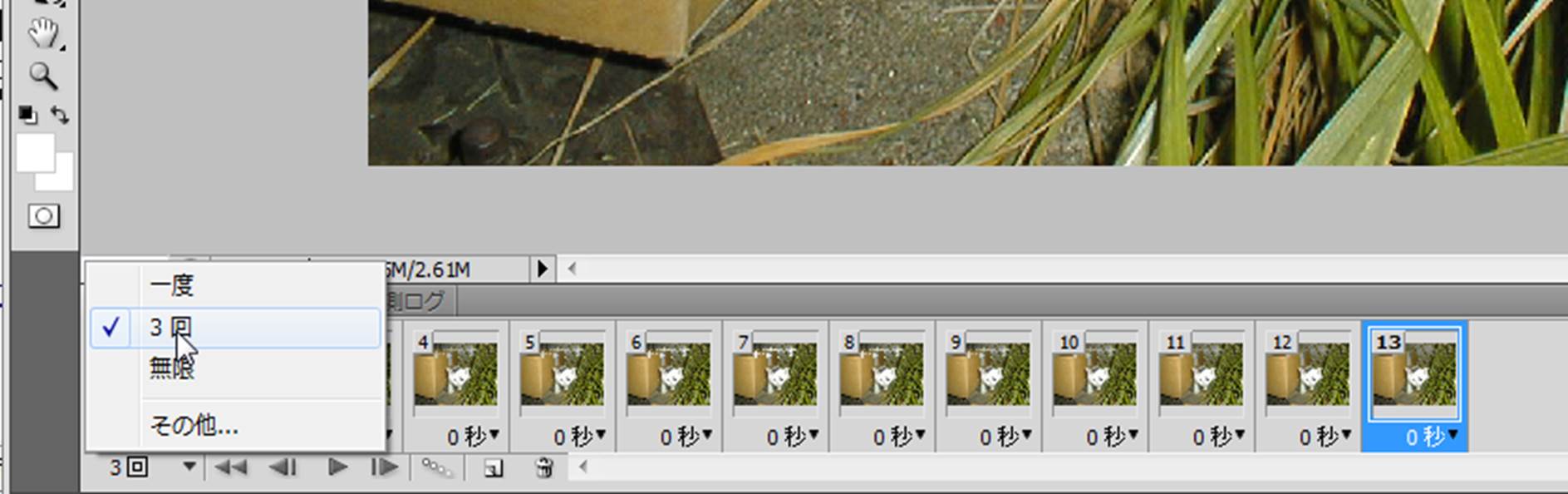Advance to the next frame
This screenshot has height=494, width=1568.
click(x=384, y=468)
